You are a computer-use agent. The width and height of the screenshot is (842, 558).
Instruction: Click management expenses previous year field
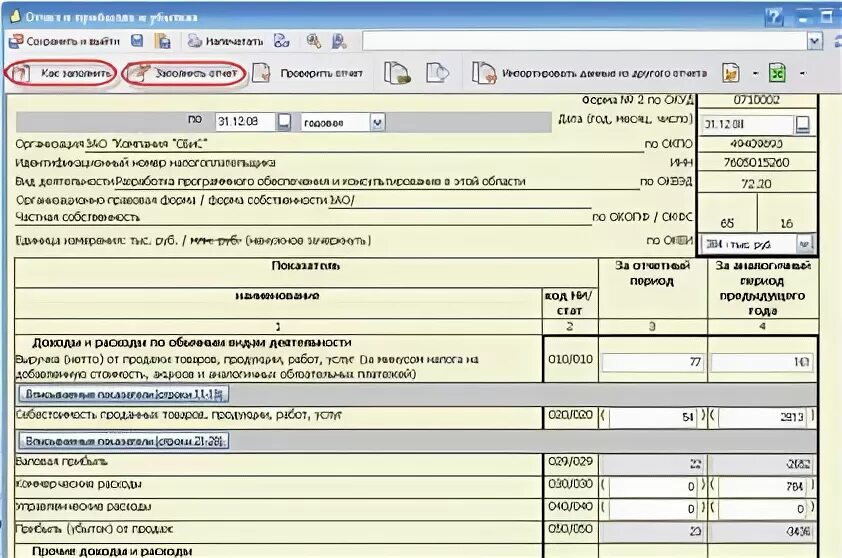coord(762,509)
